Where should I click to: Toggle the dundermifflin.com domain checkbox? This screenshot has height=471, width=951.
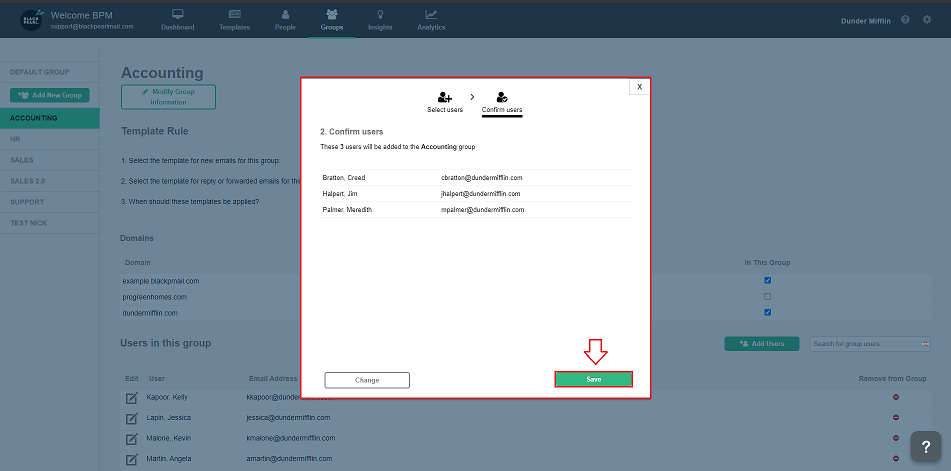pyautogui.click(x=767, y=312)
